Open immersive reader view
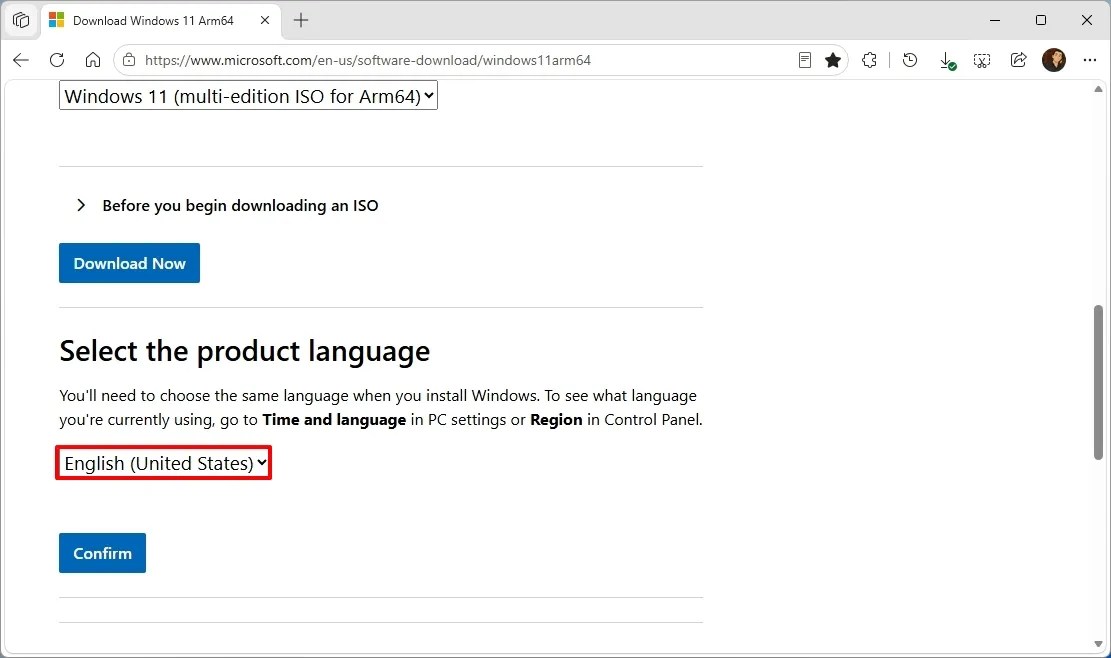This screenshot has width=1111, height=658. 804,60
